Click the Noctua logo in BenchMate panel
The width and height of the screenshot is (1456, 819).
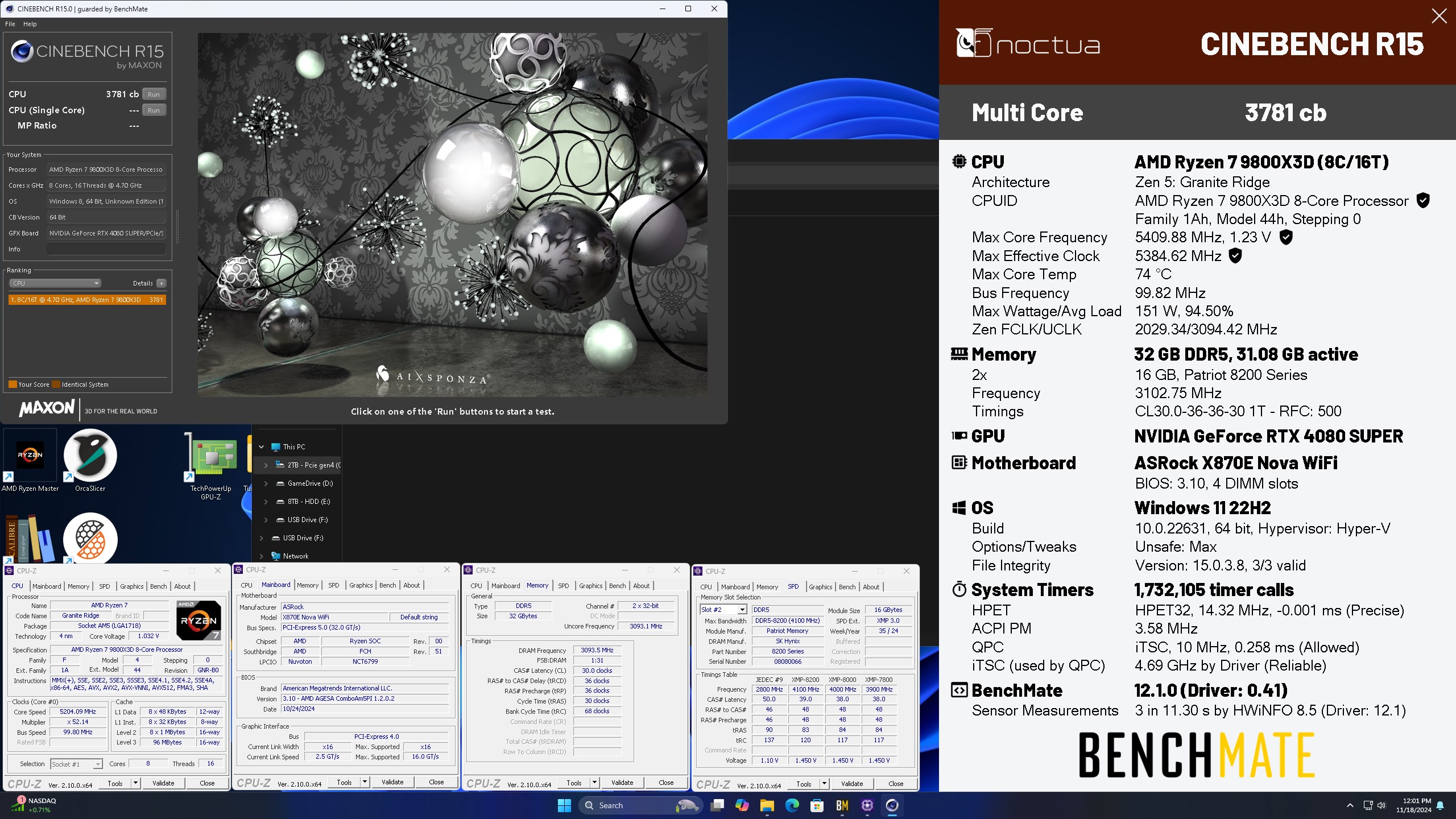pyautogui.click(x=1028, y=43)
